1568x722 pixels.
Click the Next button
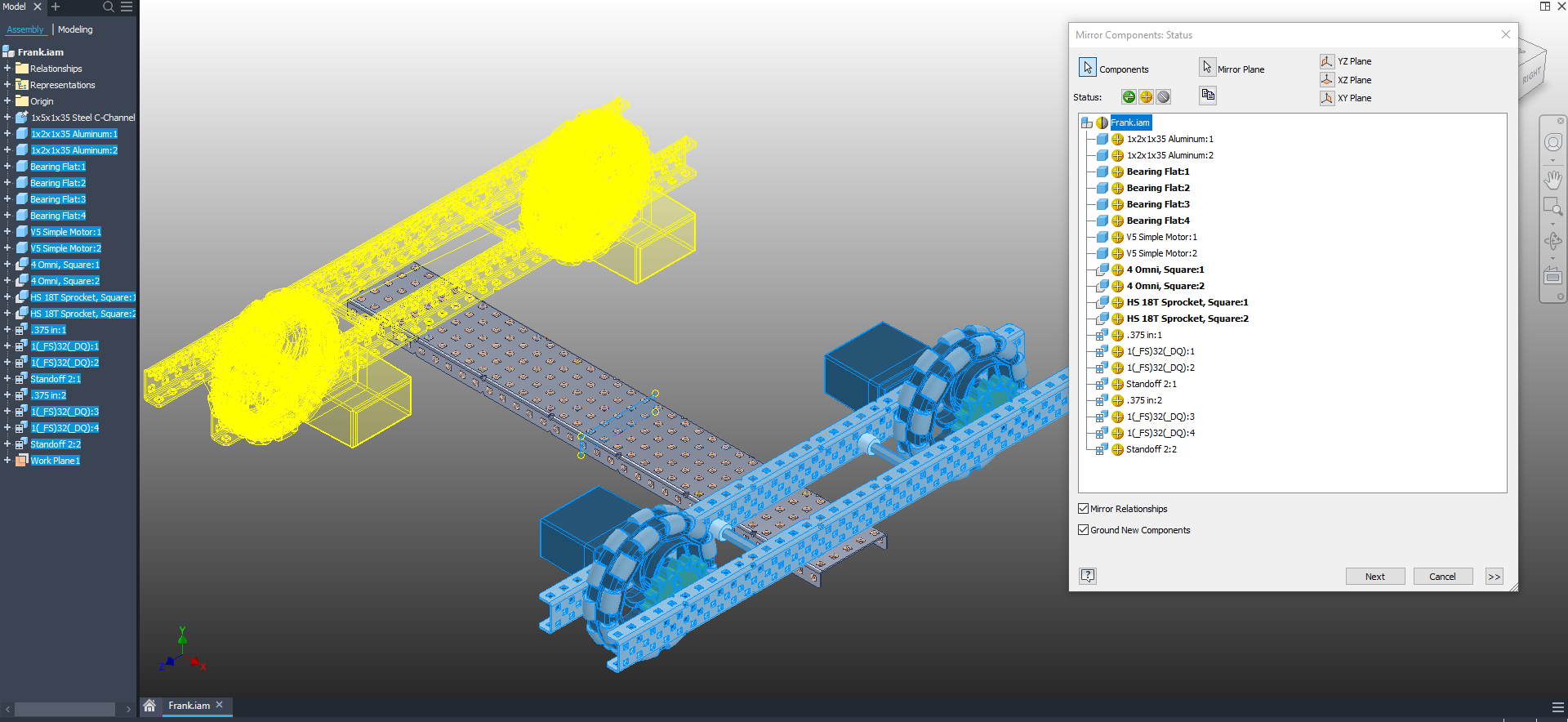click(1375, 577)
